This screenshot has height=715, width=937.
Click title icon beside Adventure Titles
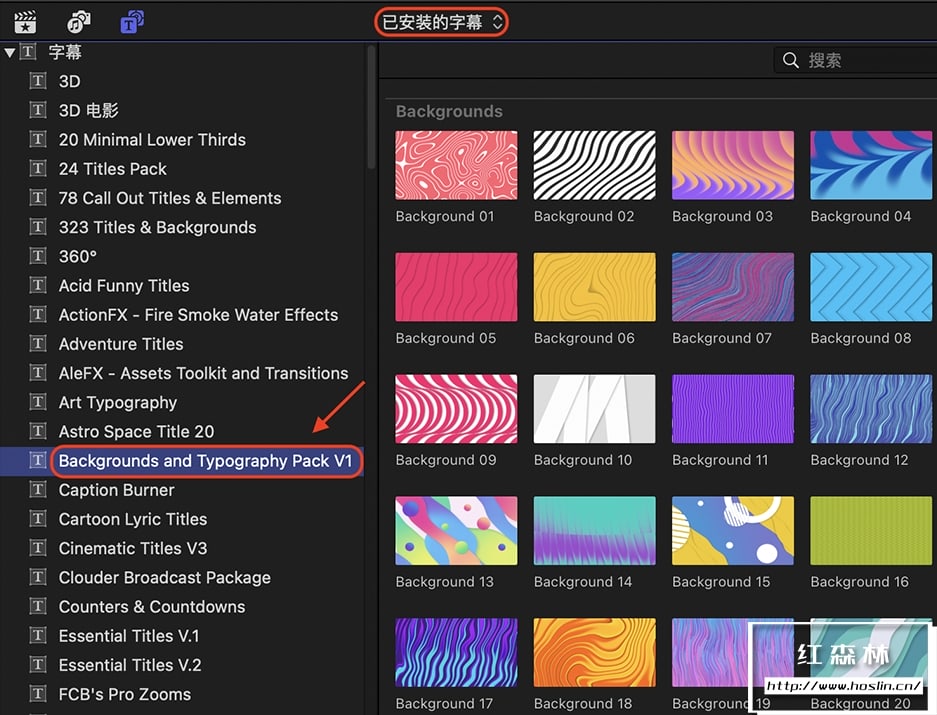pos(38,344)
